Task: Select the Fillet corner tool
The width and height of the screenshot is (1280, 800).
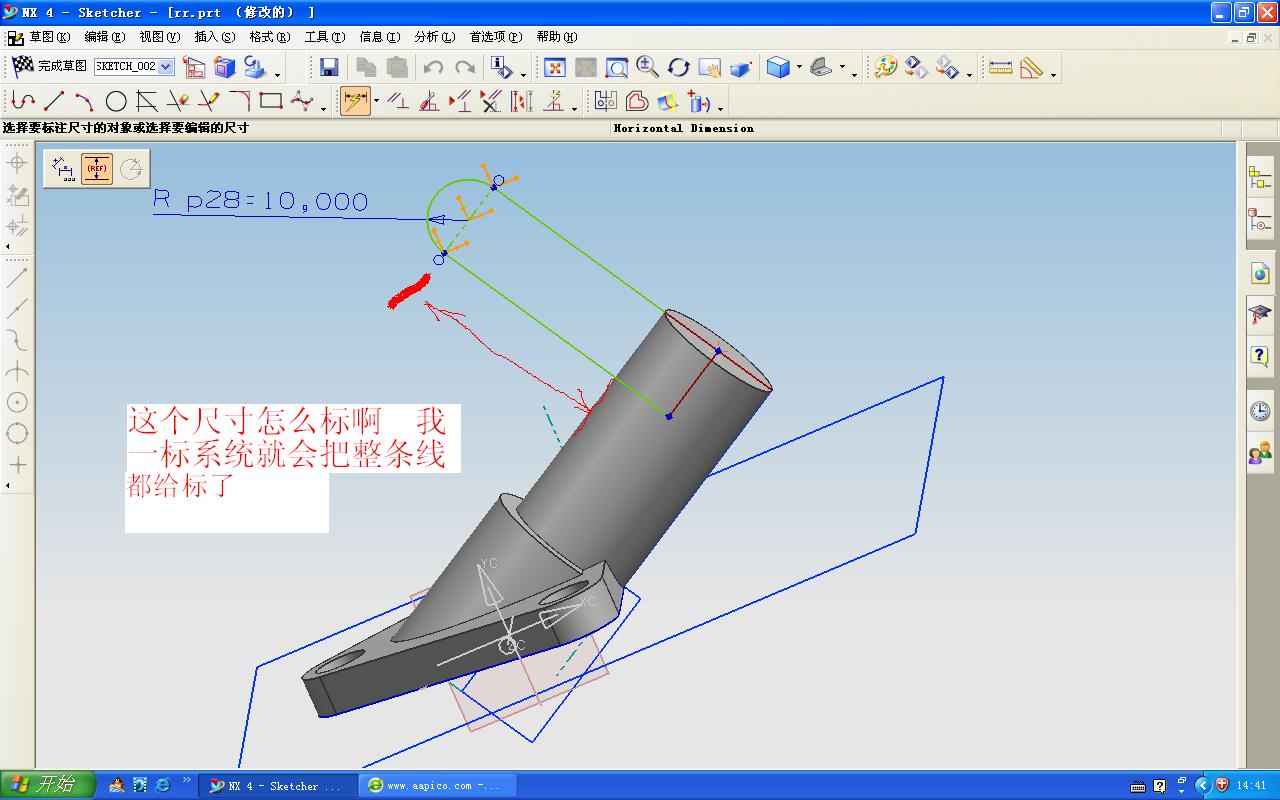Action: tap(240, 101)
